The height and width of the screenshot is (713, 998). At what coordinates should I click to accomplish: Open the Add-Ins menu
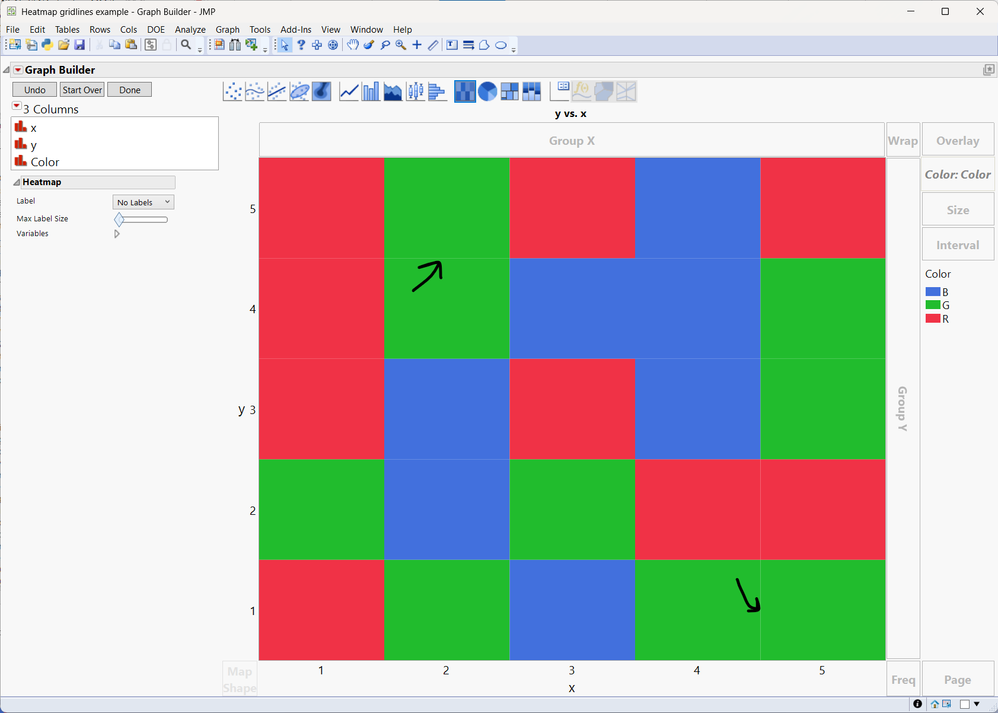point(295,29)
